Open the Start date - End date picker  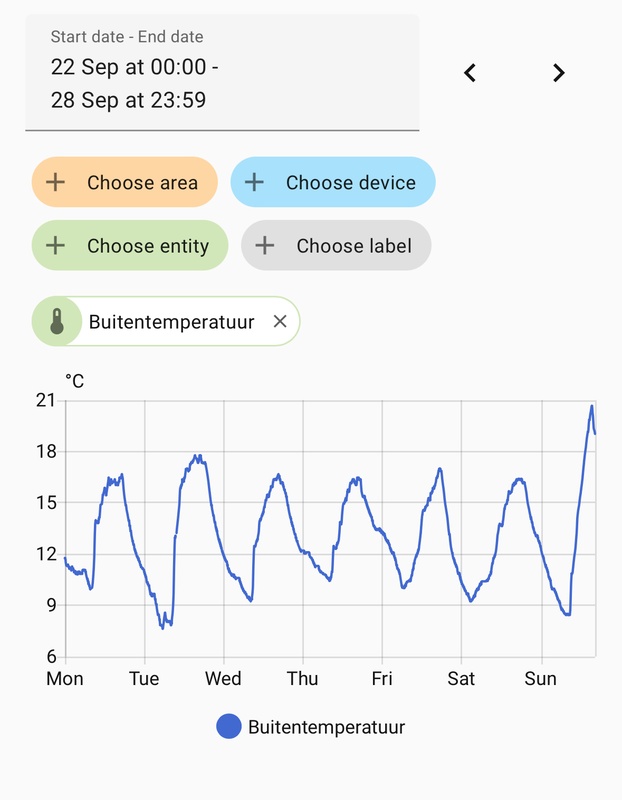[222, 72]
